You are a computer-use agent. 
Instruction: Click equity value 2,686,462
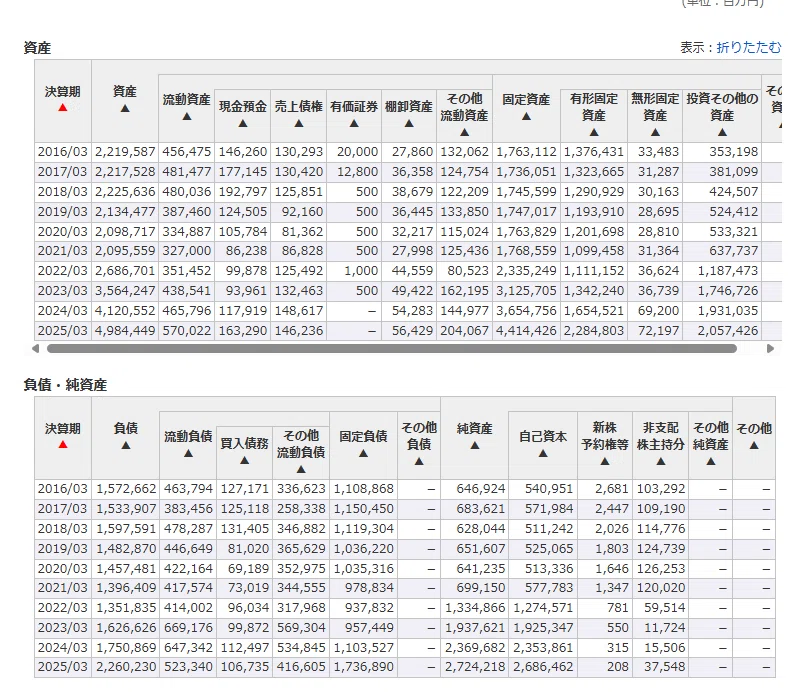[x=543, y=667]
